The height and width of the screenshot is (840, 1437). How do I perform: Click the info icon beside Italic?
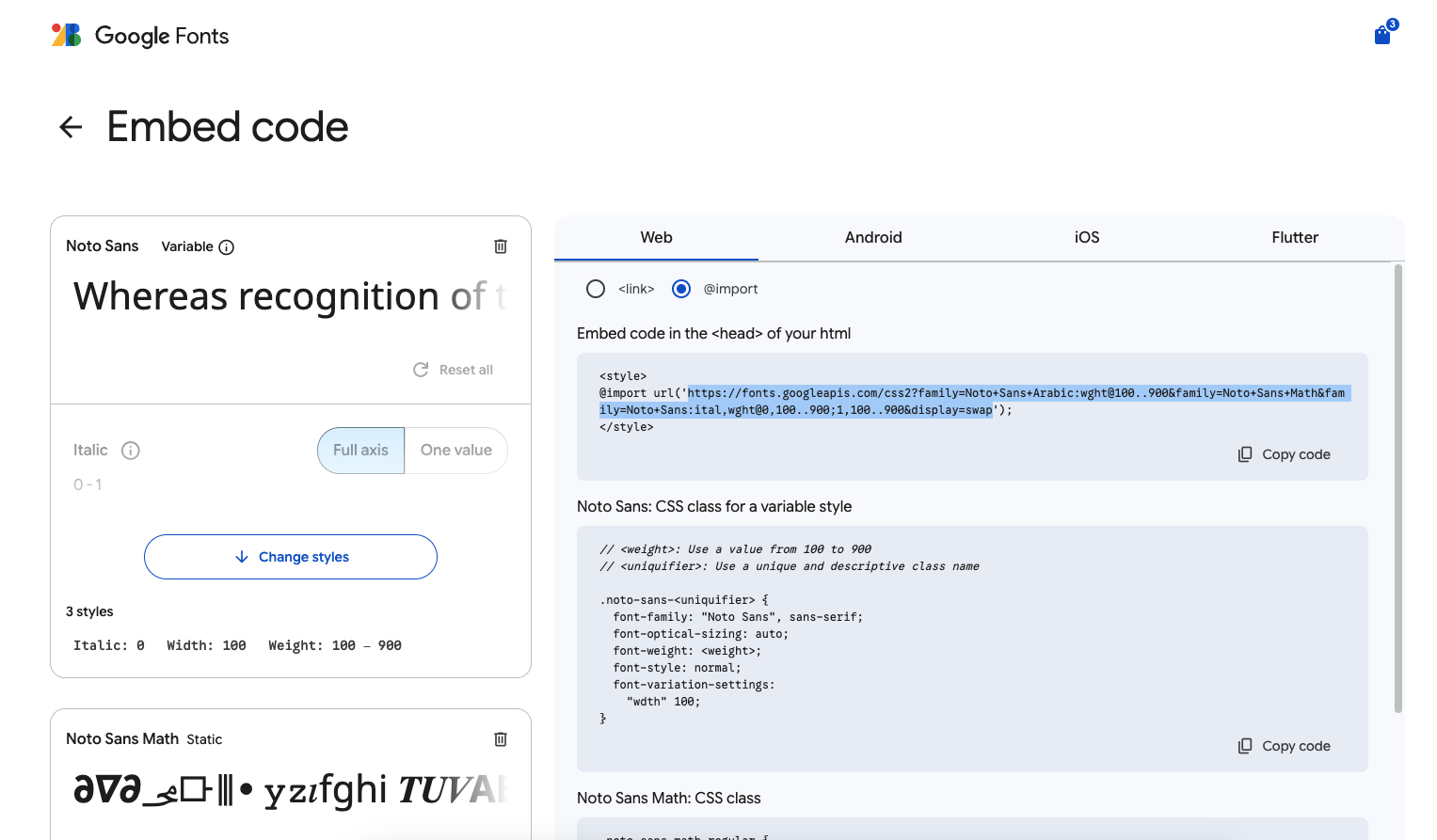click(x=131, y=451)
